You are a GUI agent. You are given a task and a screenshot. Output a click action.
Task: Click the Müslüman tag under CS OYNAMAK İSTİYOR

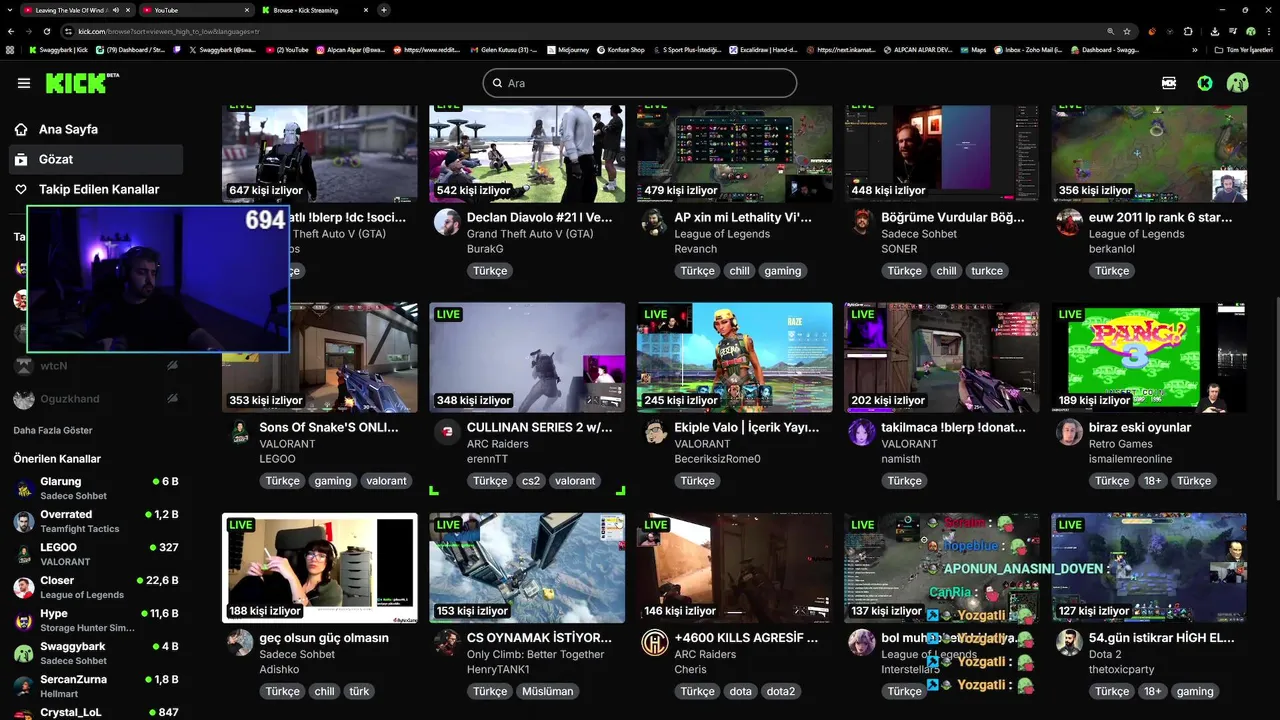(549, 691)
